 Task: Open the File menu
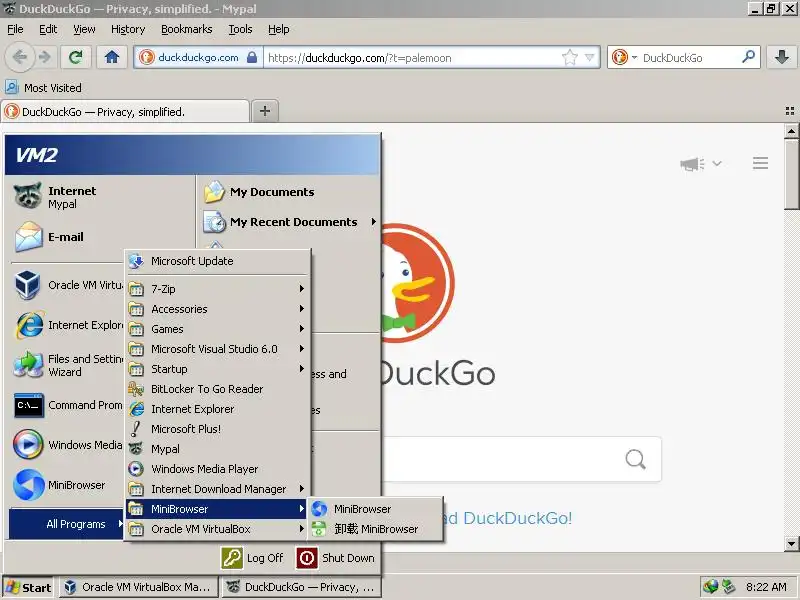[x=15, y=29]
